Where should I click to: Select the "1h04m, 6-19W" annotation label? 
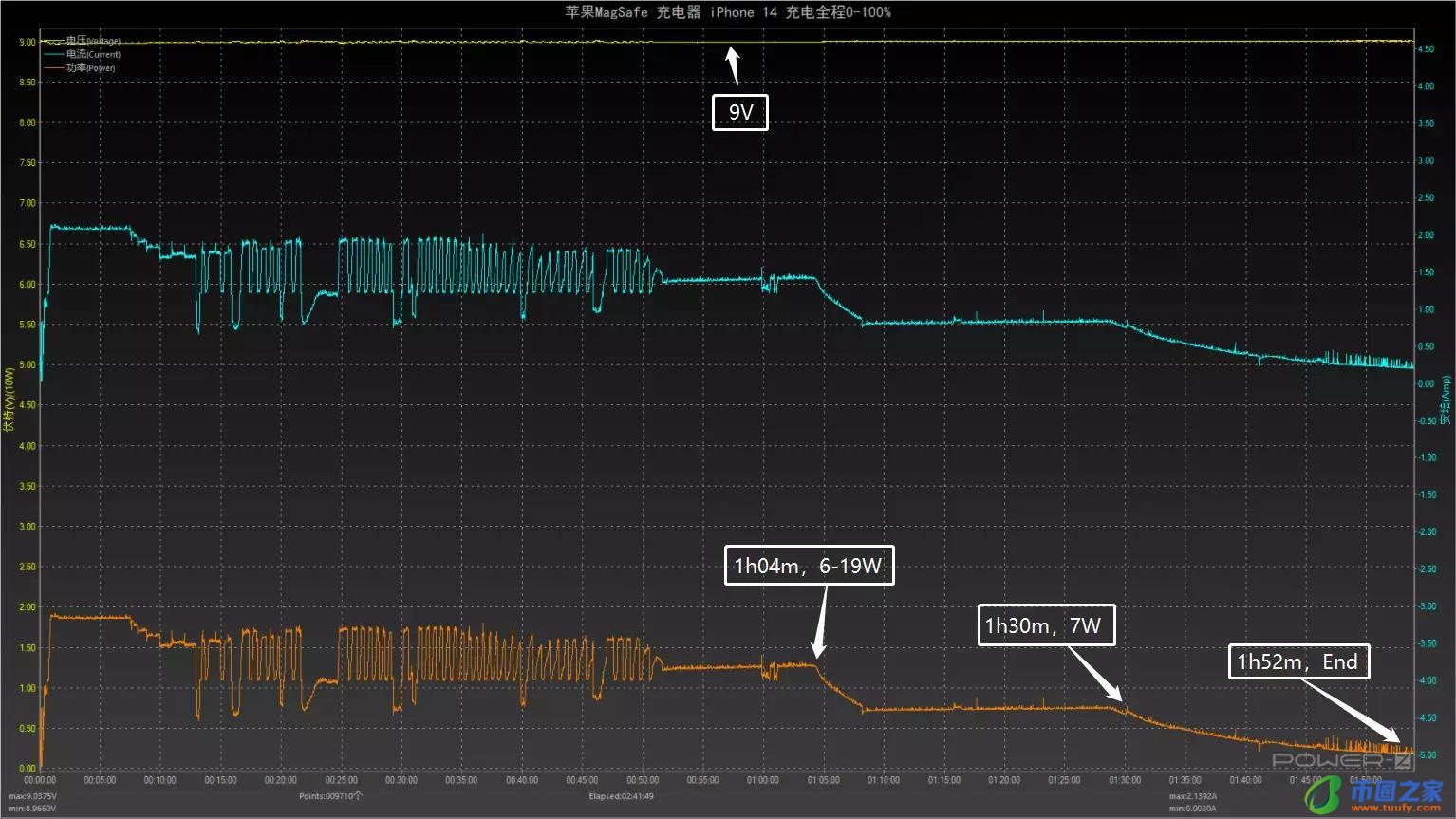[x=809, y=566]
